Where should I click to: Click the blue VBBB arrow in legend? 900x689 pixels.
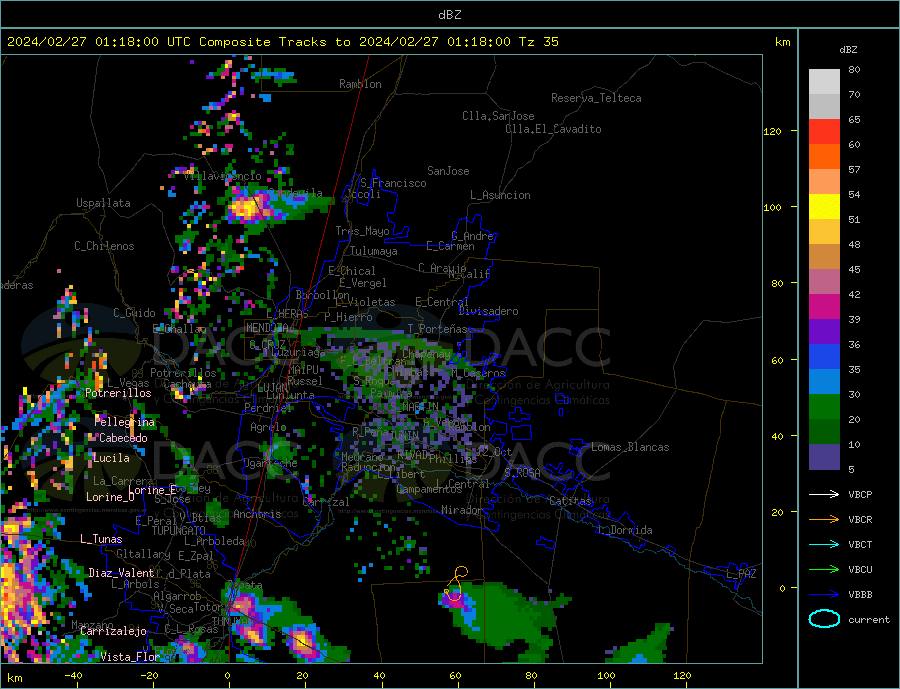(x=826, y=594)
